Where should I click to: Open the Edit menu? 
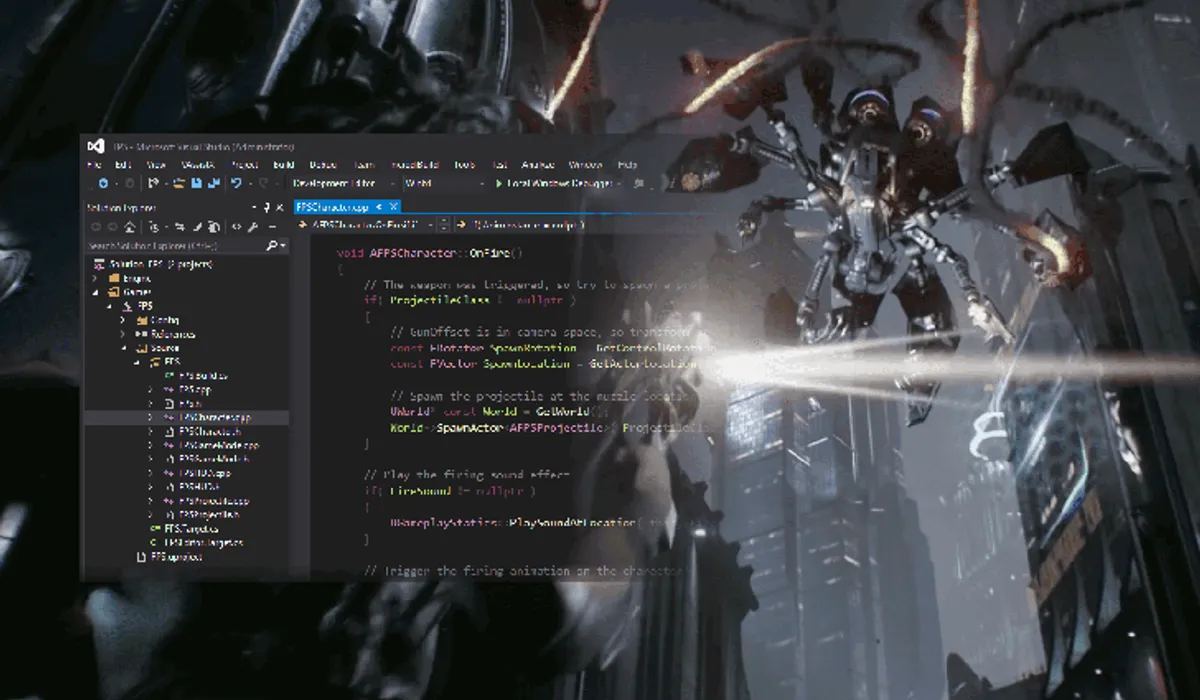click(123, 165)
